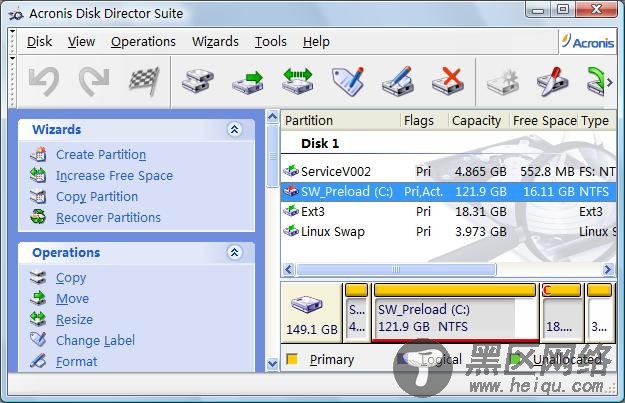Click the Change Label sidebar icon
The image size is (625, 403).
[38, 340]
